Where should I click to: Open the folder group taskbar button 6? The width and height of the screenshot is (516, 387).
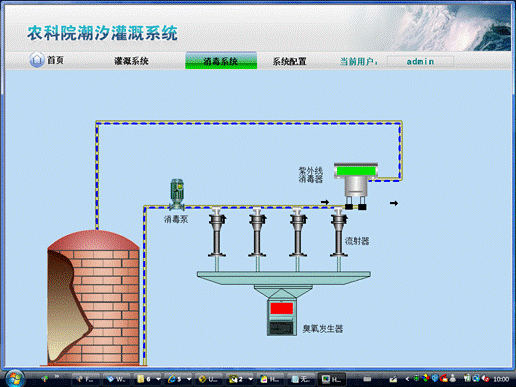tap(144, 379)
